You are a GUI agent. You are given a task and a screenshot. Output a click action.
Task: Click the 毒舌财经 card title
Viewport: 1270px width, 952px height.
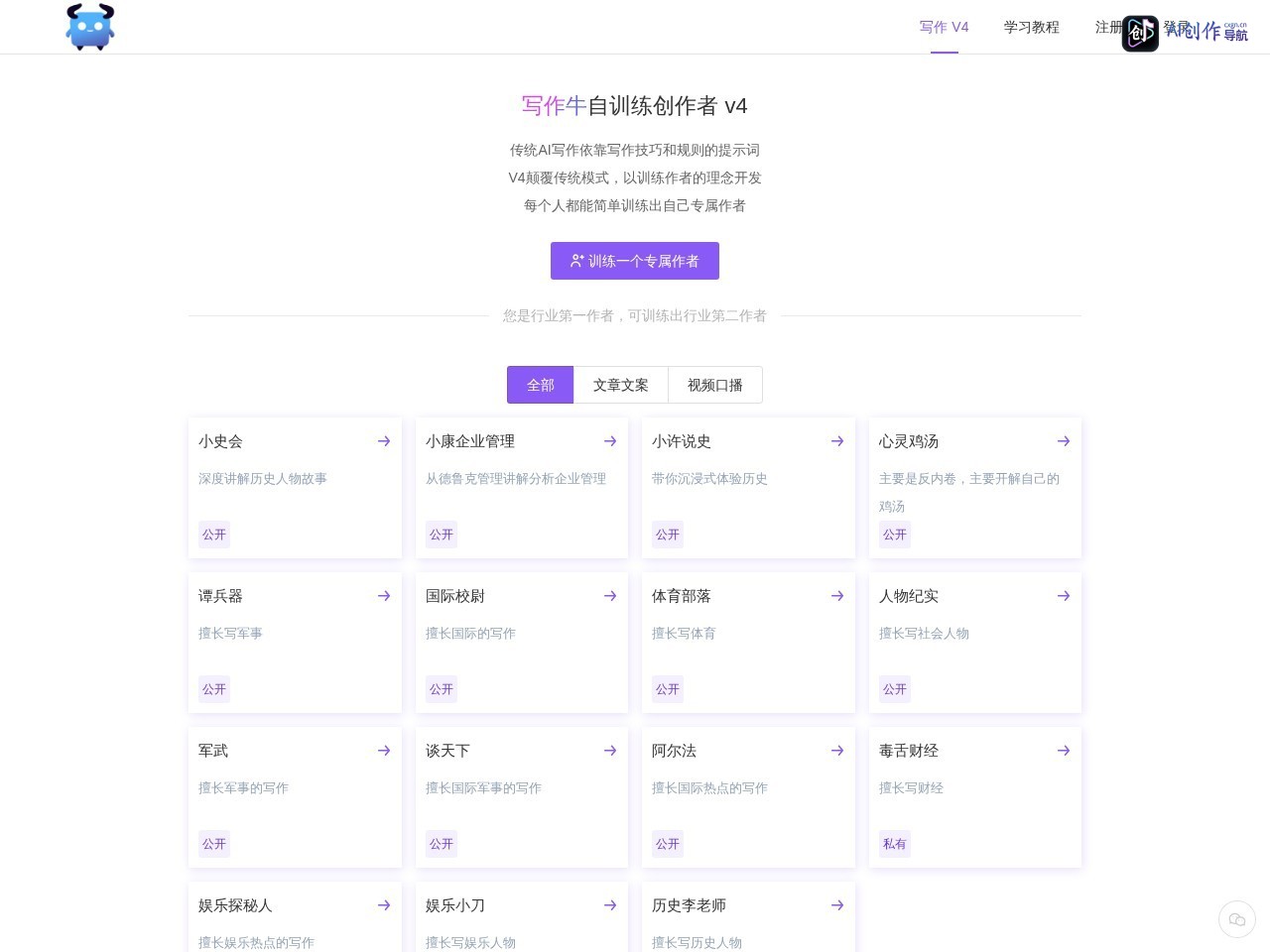tap(909, 751)
